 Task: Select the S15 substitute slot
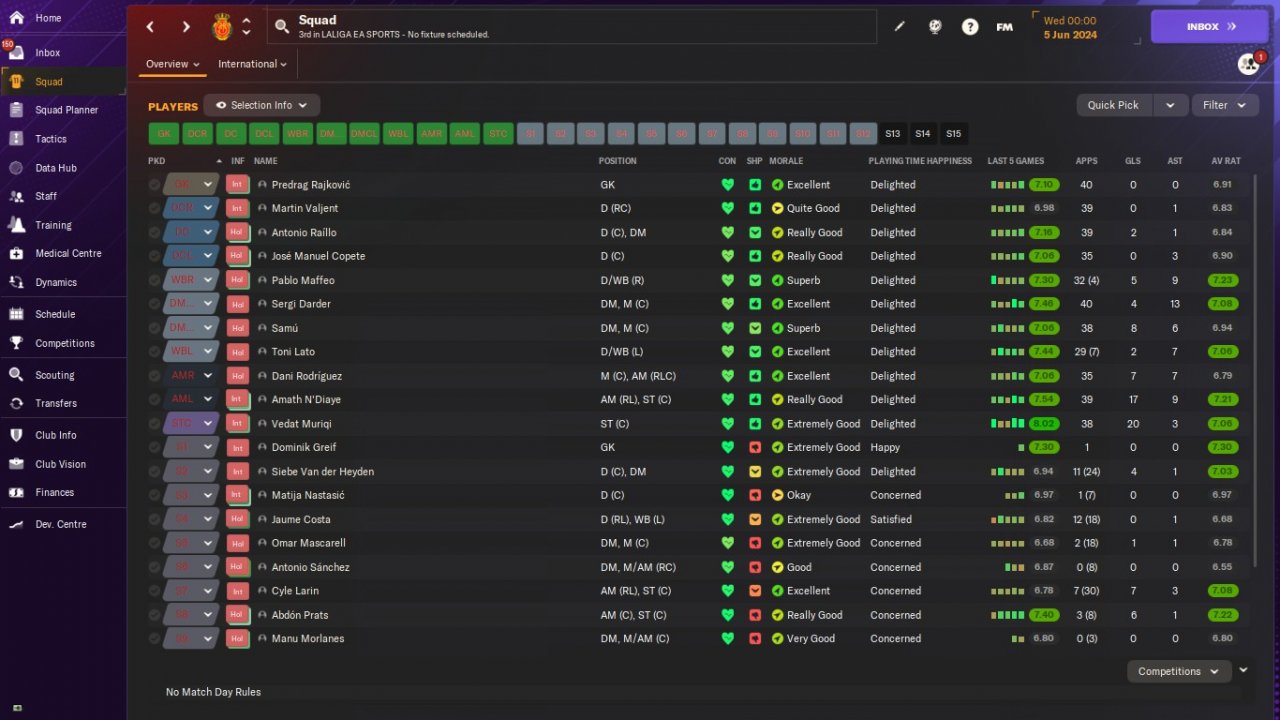point(954,134)
